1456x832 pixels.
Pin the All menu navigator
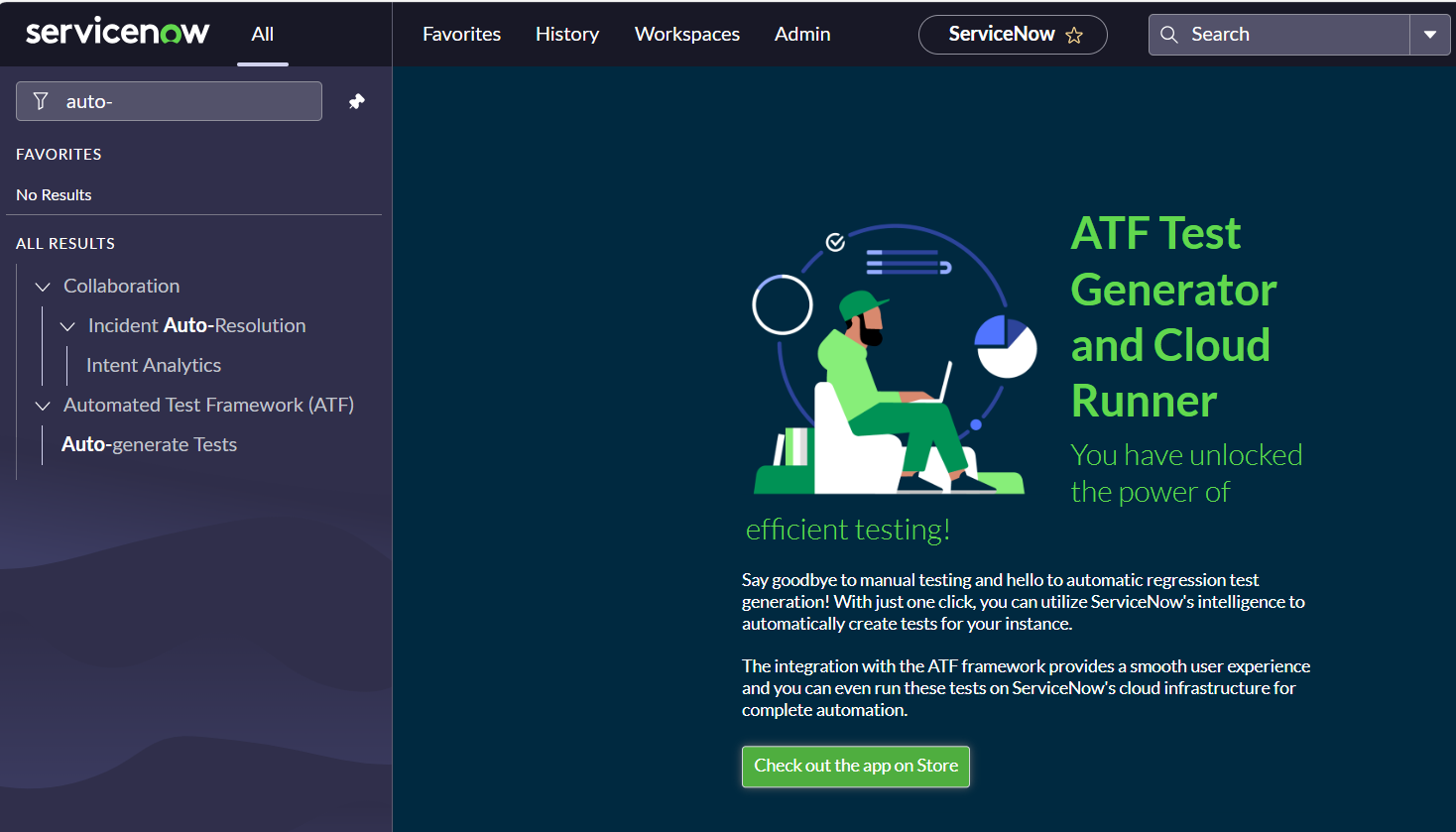(x=357, y=101)
